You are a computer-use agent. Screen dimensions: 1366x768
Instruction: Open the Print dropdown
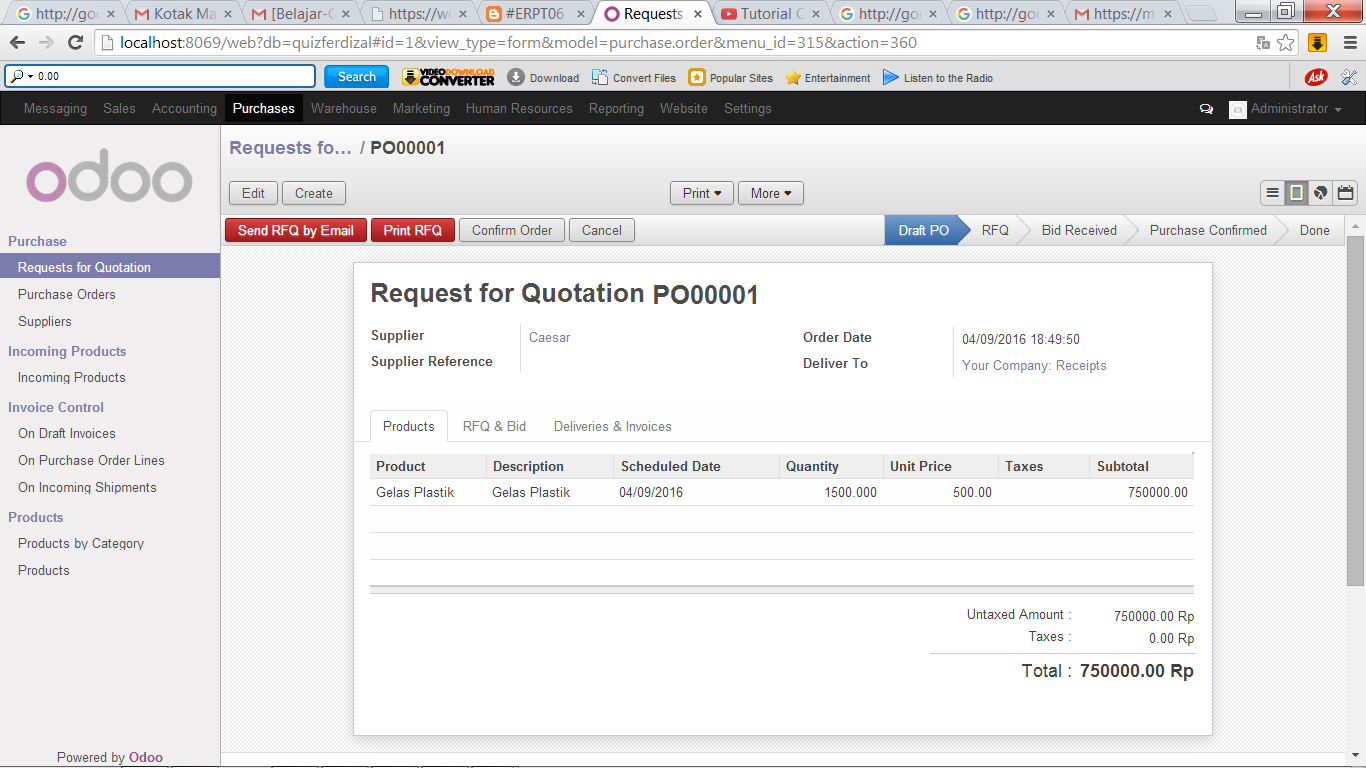700,193
